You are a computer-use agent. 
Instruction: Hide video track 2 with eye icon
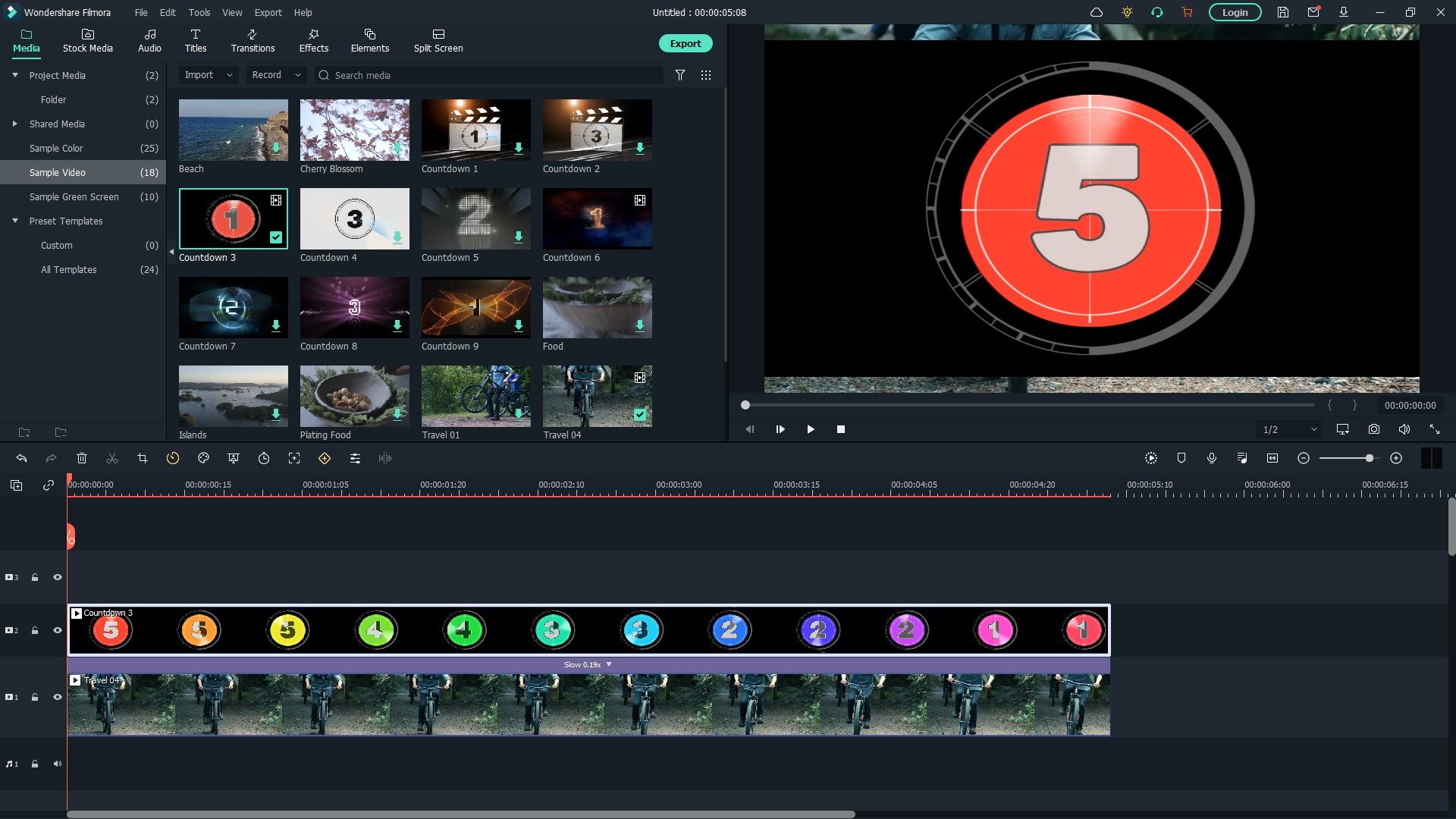[58, 630]
